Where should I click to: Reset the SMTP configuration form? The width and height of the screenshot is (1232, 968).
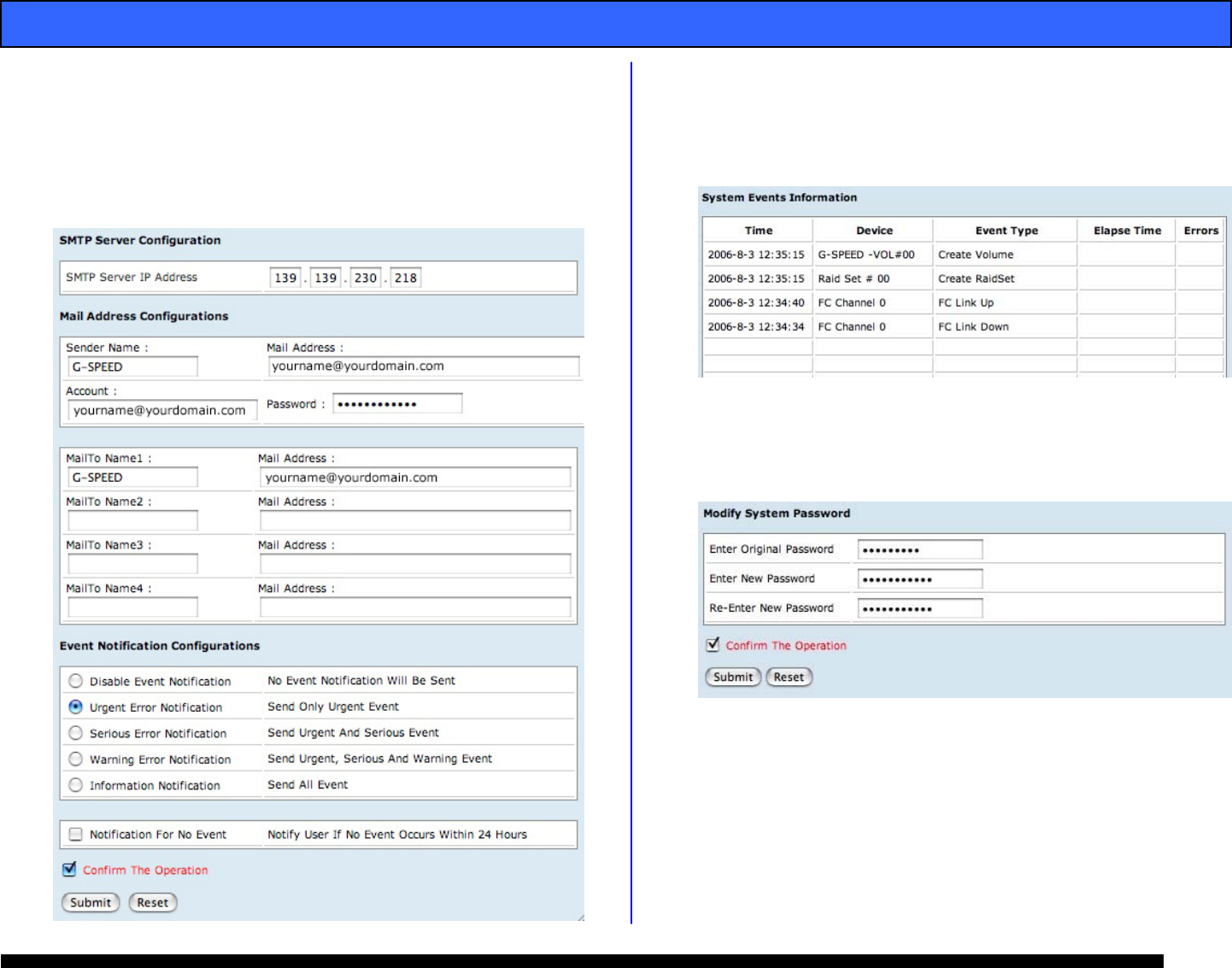click(x=153, y=902)
